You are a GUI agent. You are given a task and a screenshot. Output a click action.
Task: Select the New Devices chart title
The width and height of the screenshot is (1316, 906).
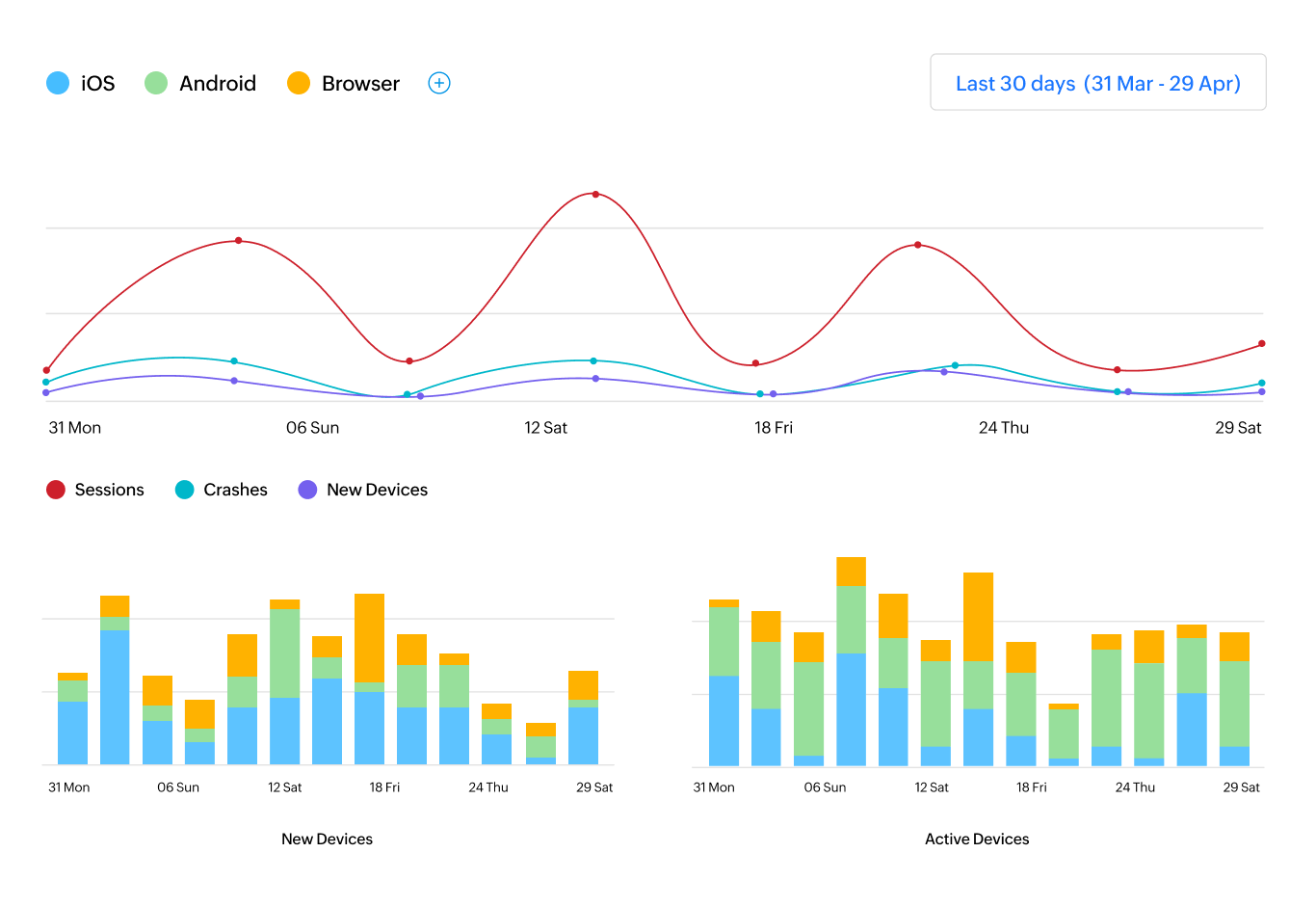click(x=327, y=839)
